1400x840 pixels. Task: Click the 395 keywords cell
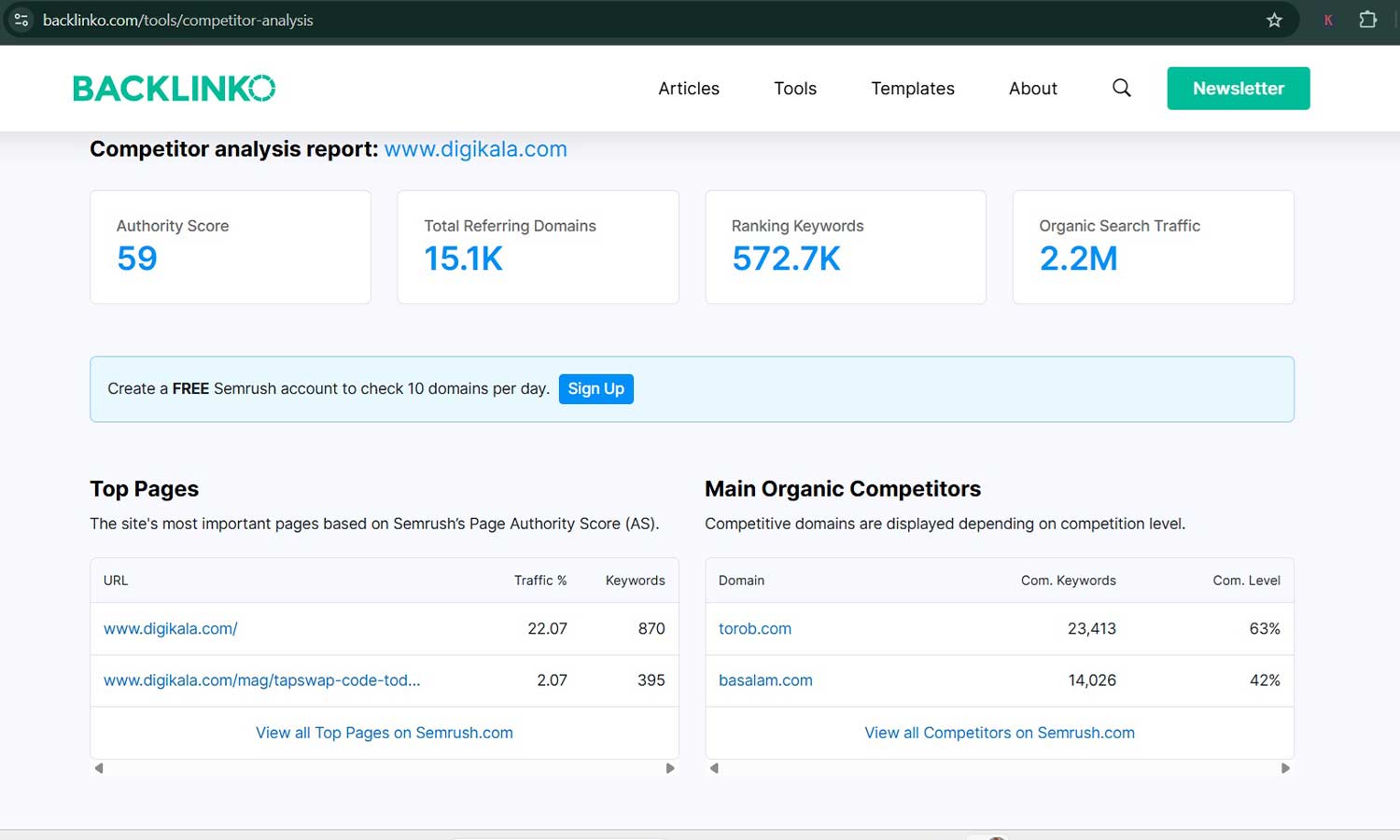pos(651,680)
